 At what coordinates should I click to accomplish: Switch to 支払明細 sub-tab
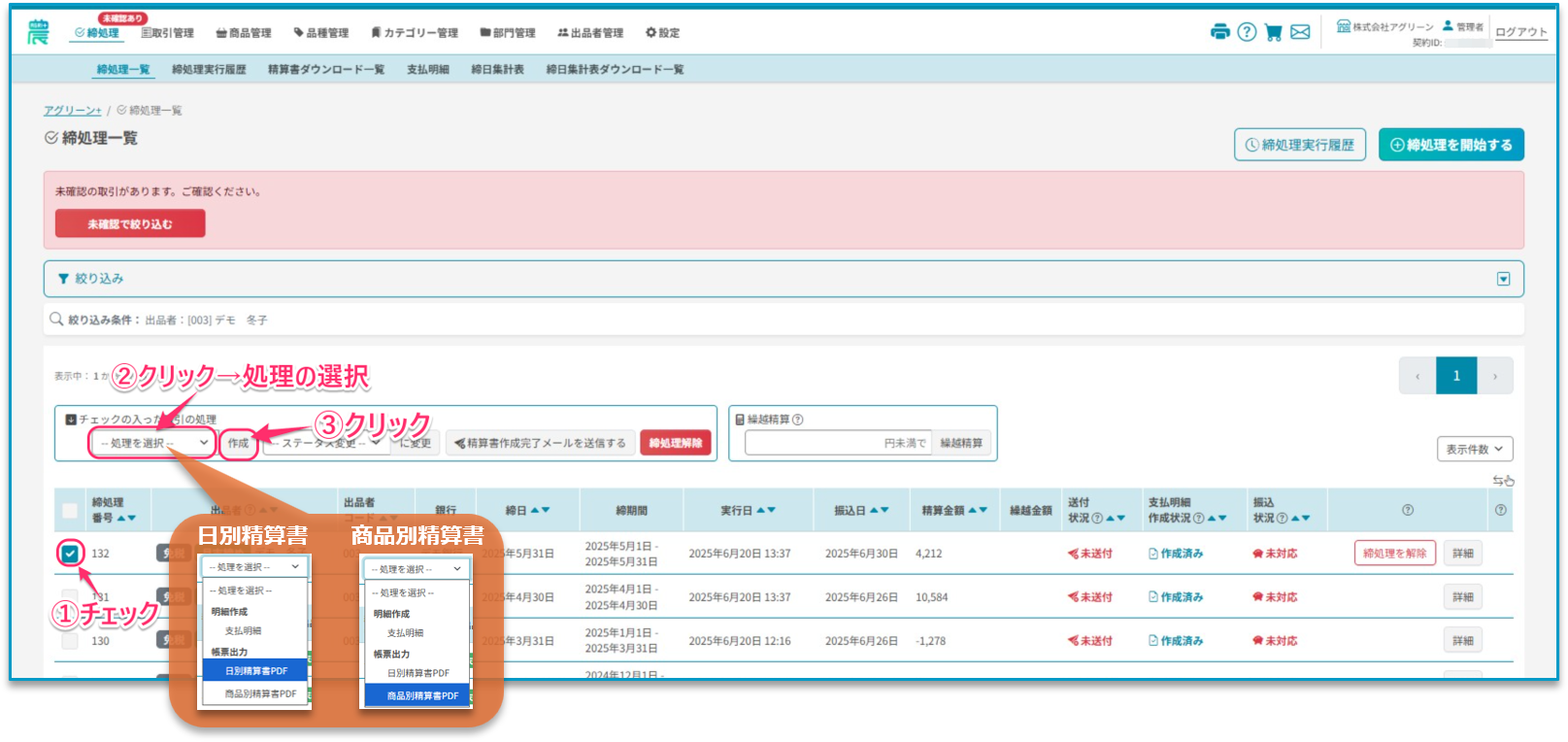[x=428, y=70]
